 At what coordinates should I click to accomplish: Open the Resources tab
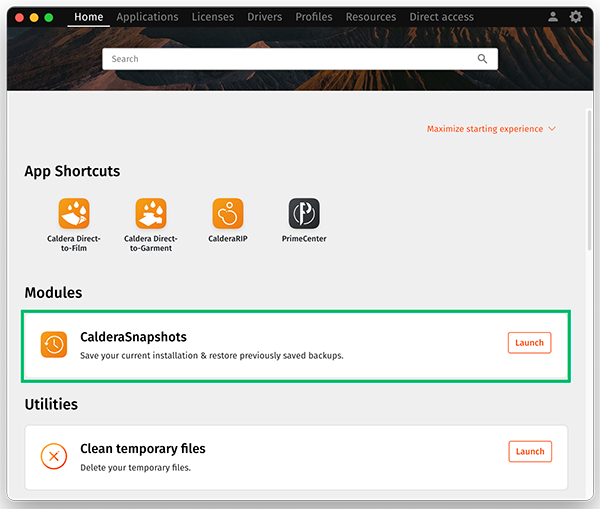[x=371, y=17]
